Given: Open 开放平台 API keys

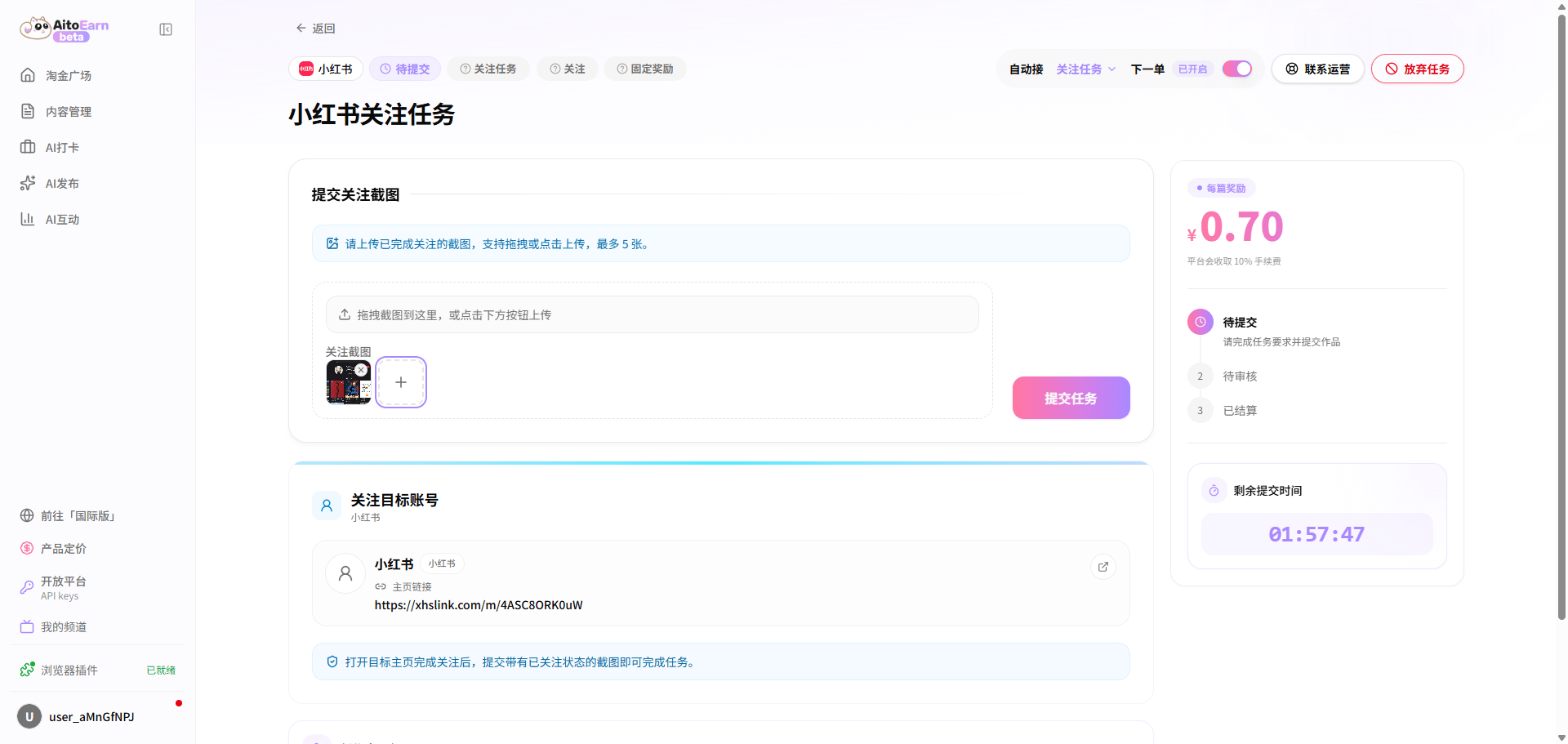Looking at the screenshot, I should (x=98, y=587).
